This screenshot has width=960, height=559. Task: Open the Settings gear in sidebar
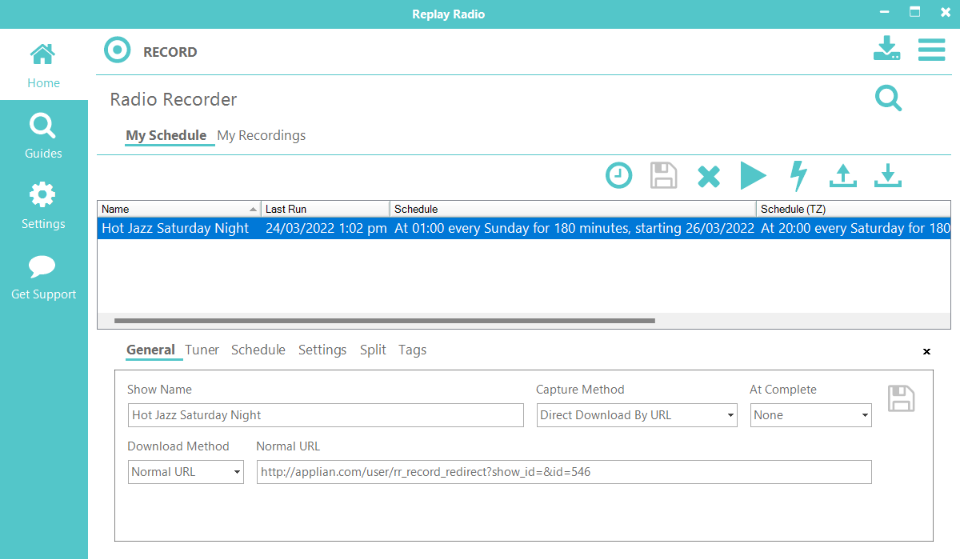[43, 206]
